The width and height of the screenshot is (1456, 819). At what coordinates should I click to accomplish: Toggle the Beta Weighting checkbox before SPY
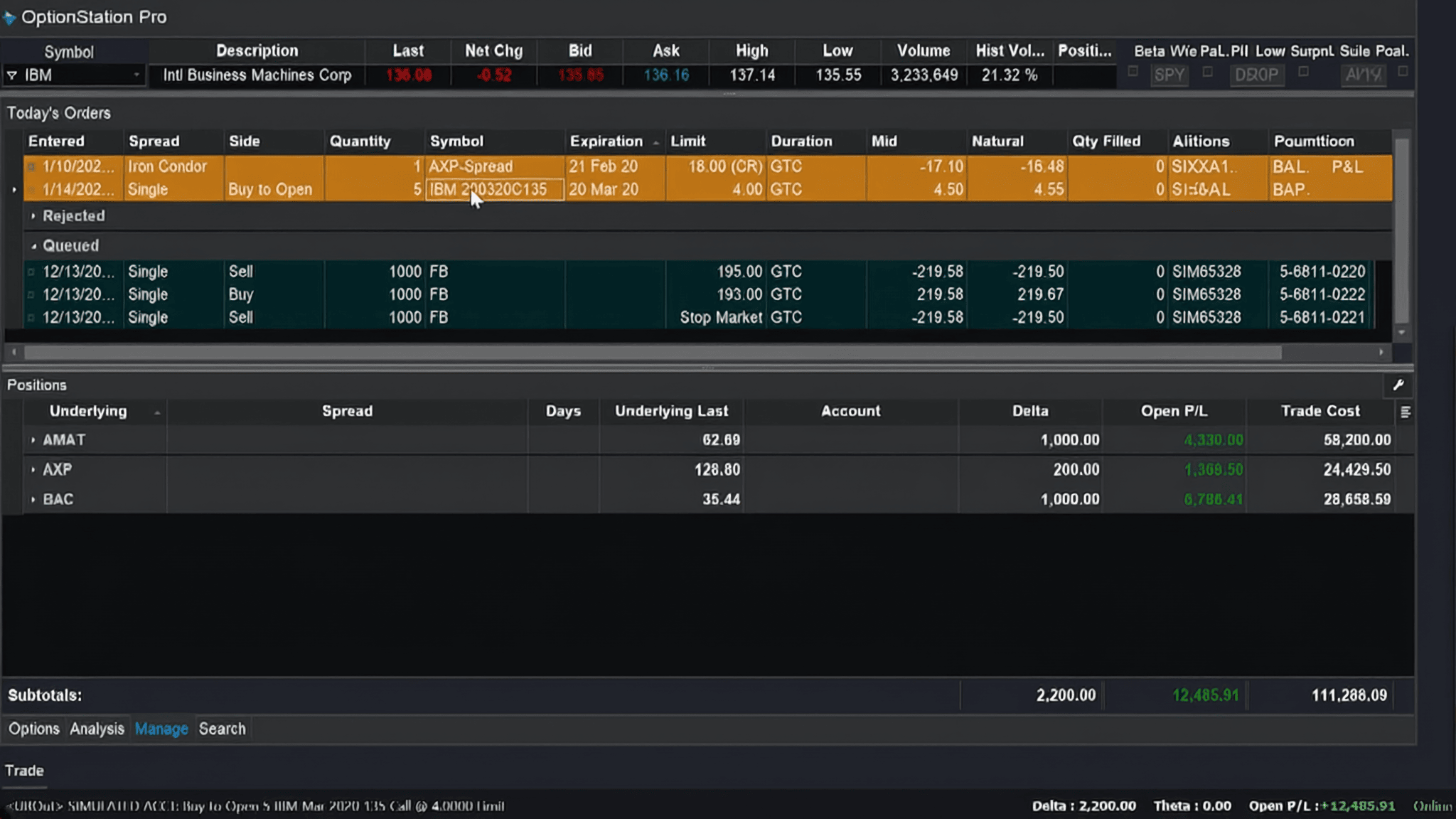[1133, 72]
